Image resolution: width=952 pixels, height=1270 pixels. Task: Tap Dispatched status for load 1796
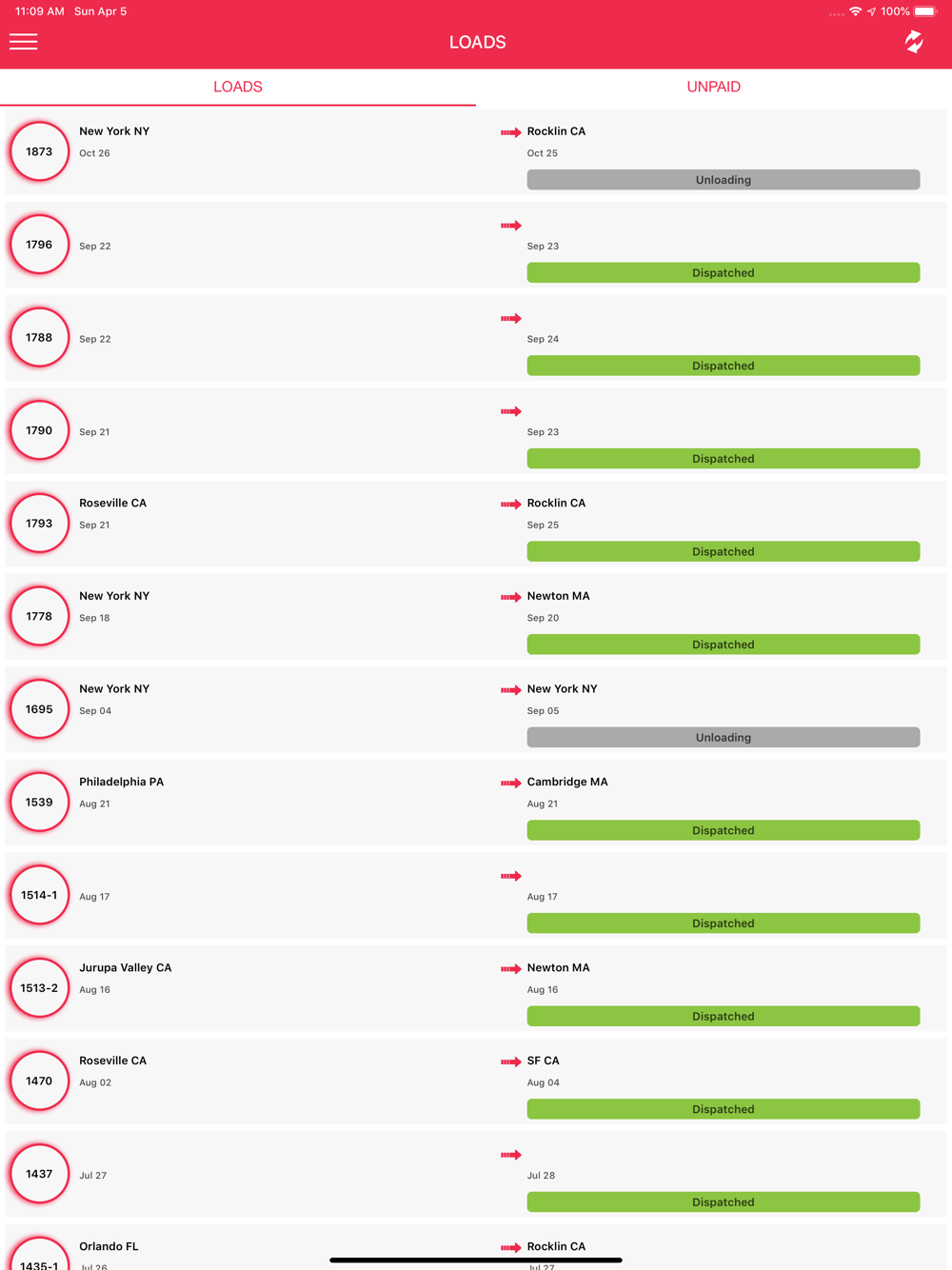tap(724, 273)
